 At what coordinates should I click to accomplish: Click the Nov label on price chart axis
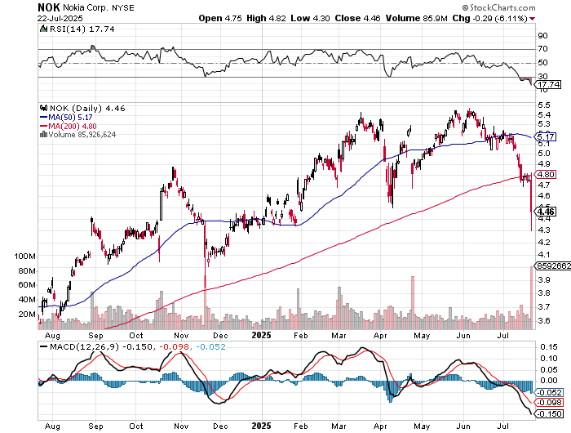point(181,335)
